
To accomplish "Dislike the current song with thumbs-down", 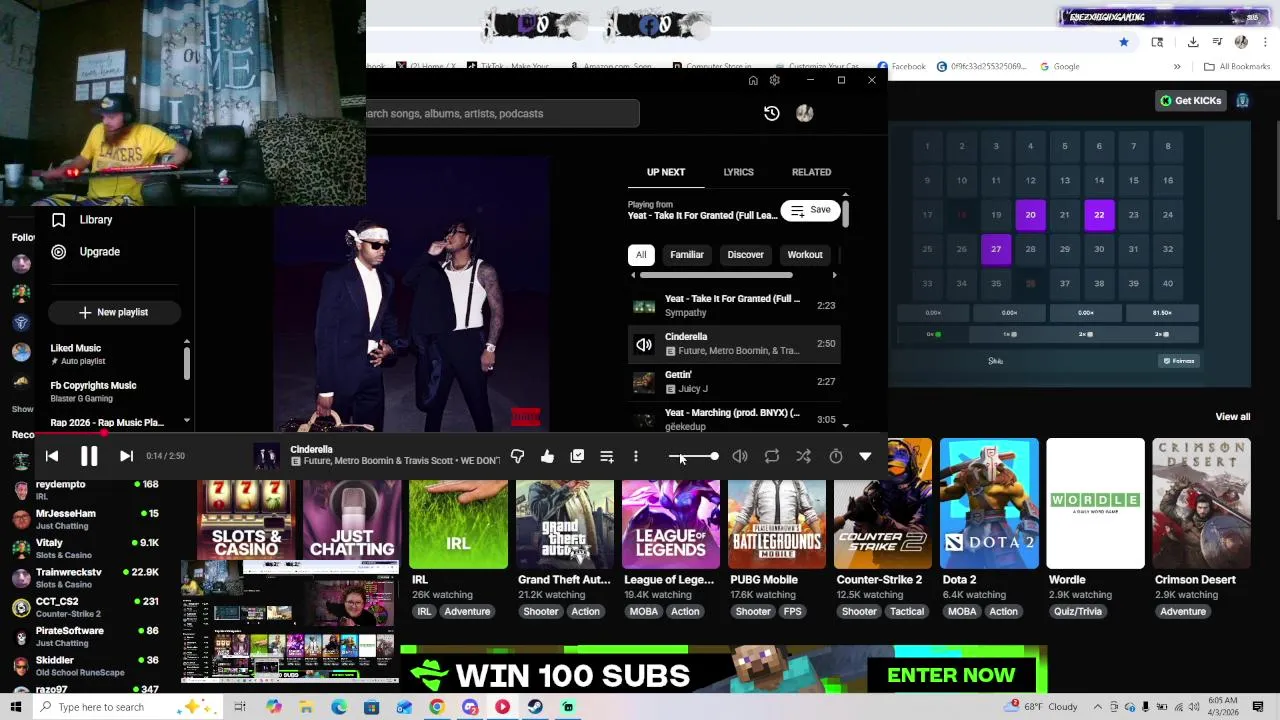I will (x=517, y=456).
